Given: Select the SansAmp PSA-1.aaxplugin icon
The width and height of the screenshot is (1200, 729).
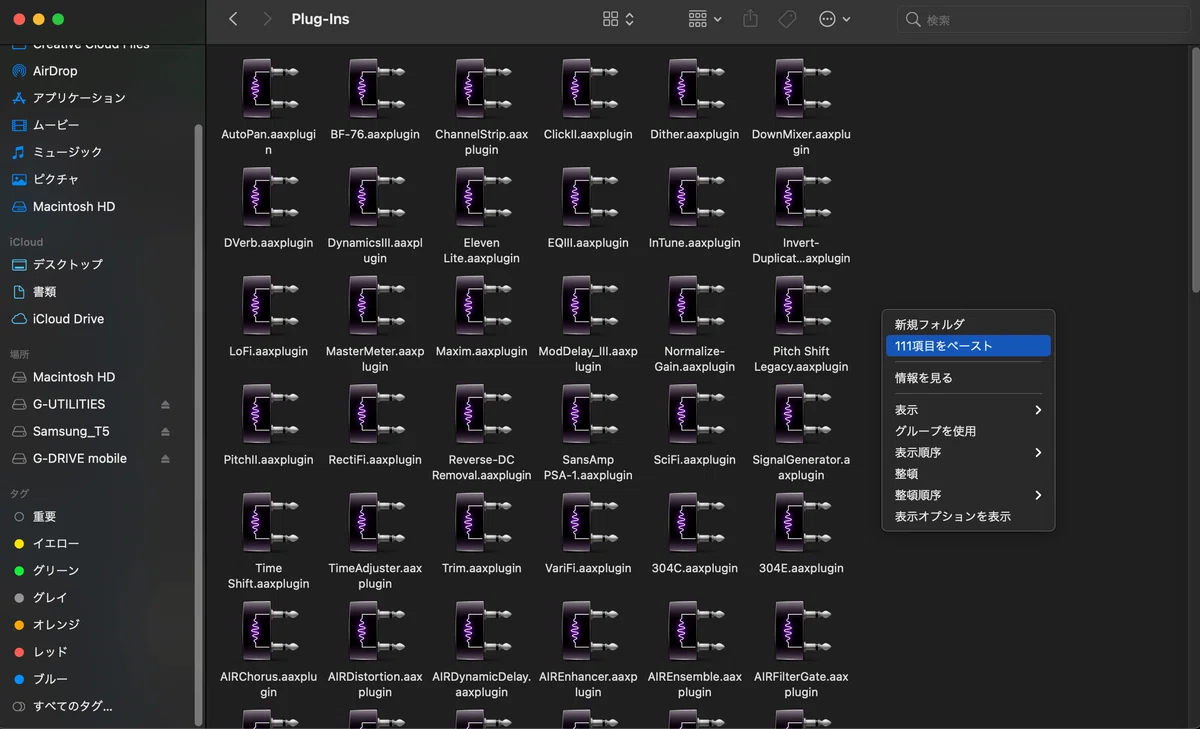Looking at the screenshot, I should tap(588, 414).
